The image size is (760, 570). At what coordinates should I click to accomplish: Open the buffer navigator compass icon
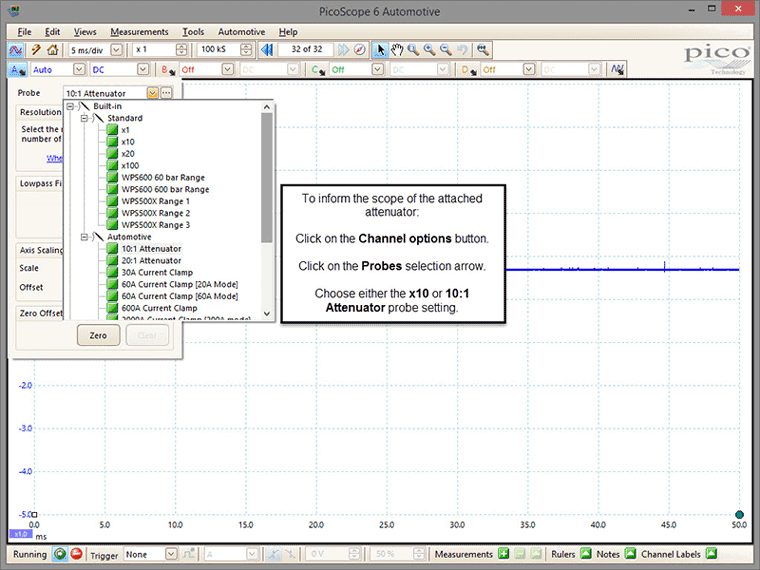pyautogui.click(x=359, y=49)
